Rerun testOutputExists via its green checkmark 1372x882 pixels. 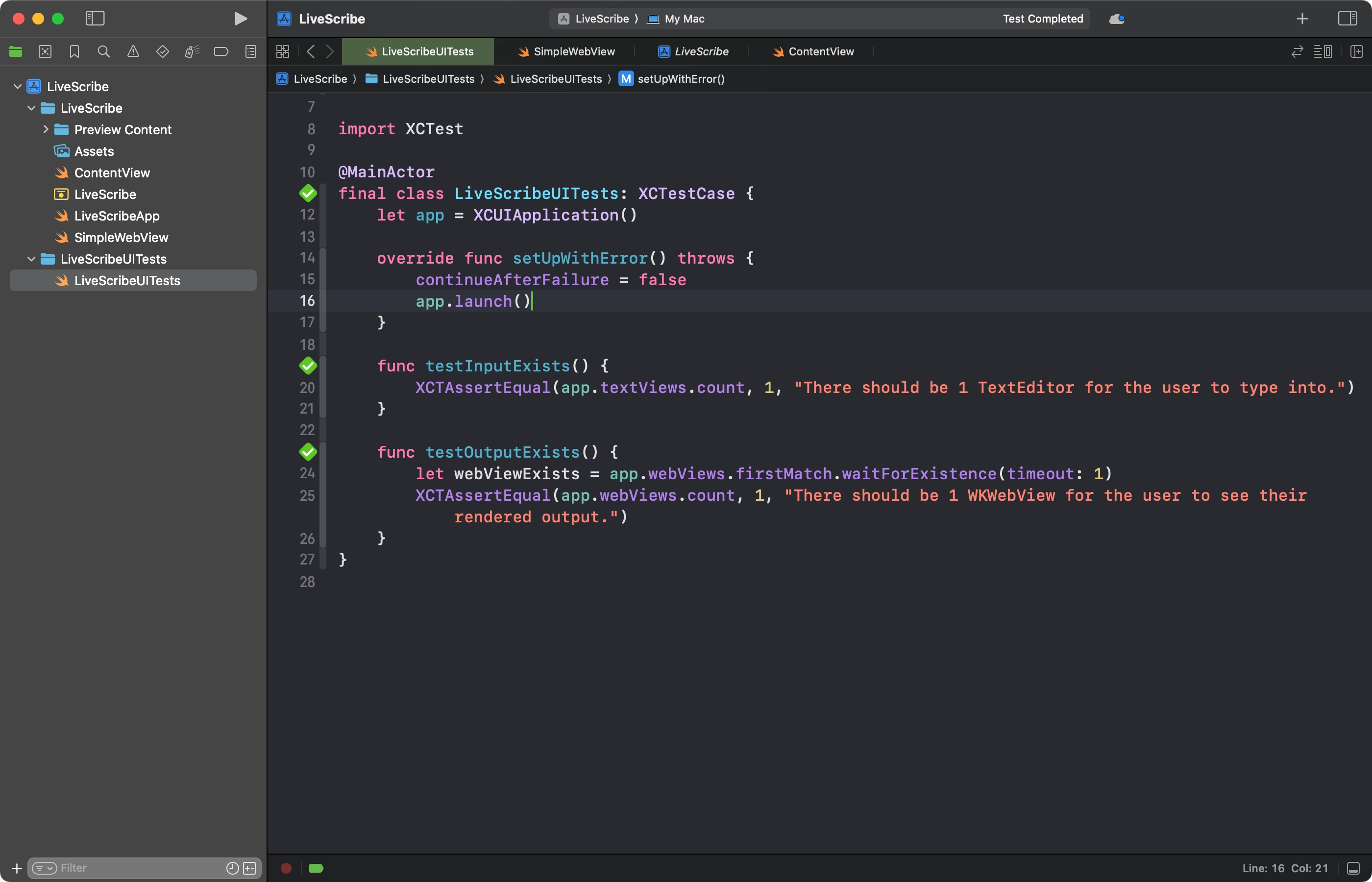click(308, 452)
